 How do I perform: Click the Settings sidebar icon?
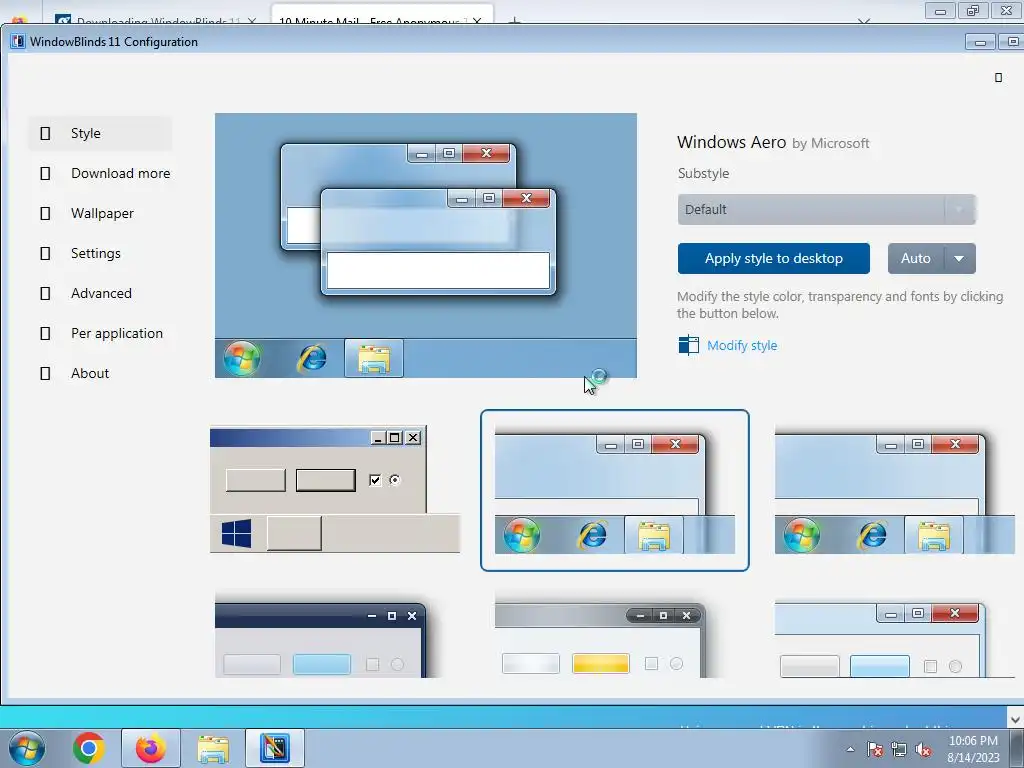point(45,253)
